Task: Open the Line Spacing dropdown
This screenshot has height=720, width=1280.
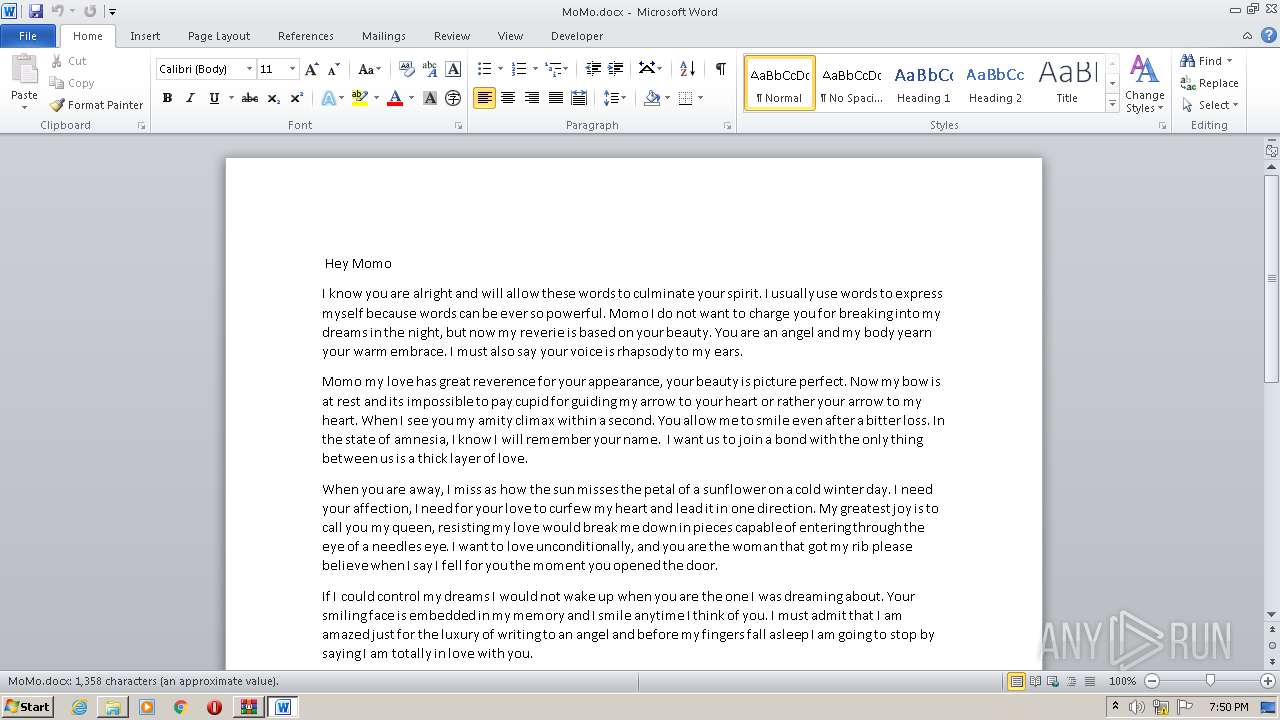Action: pos(615,98)
